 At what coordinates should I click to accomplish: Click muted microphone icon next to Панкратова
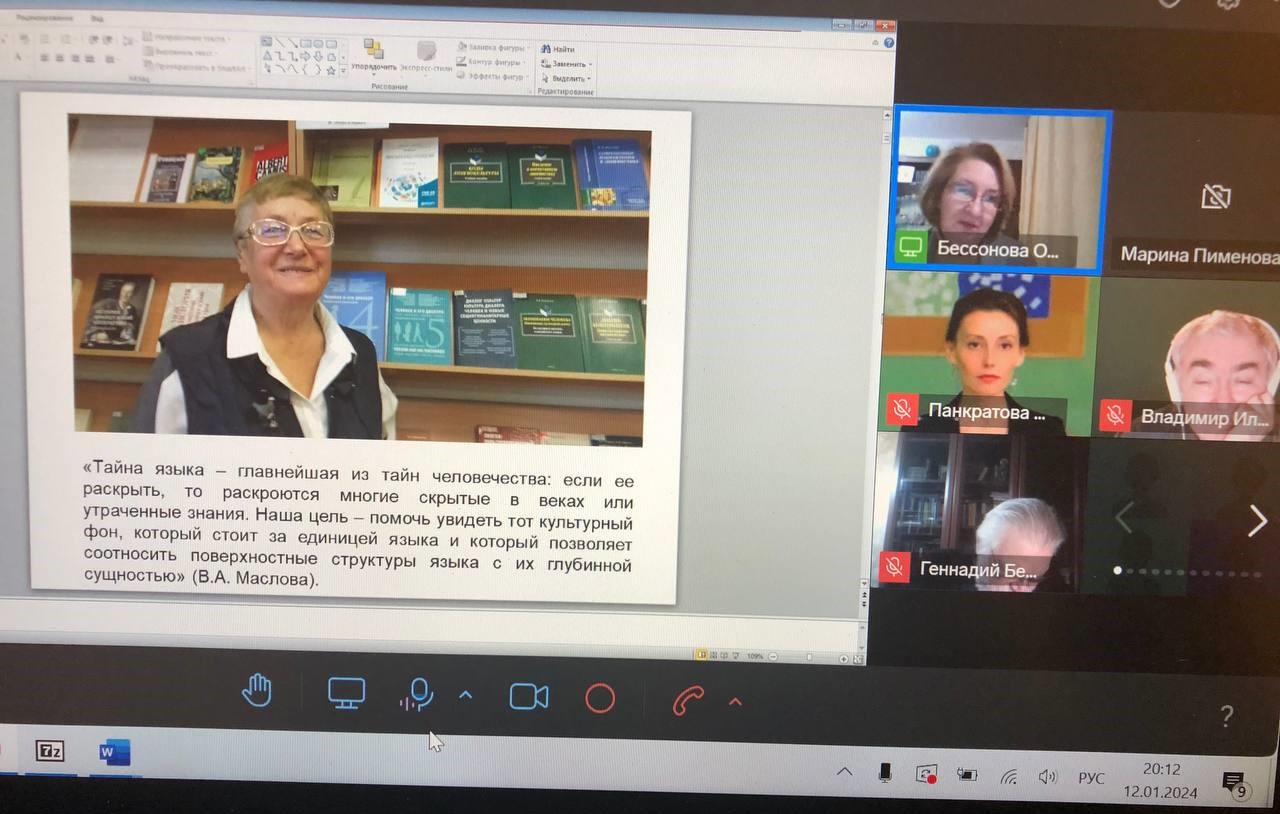[x=902, y=409]
